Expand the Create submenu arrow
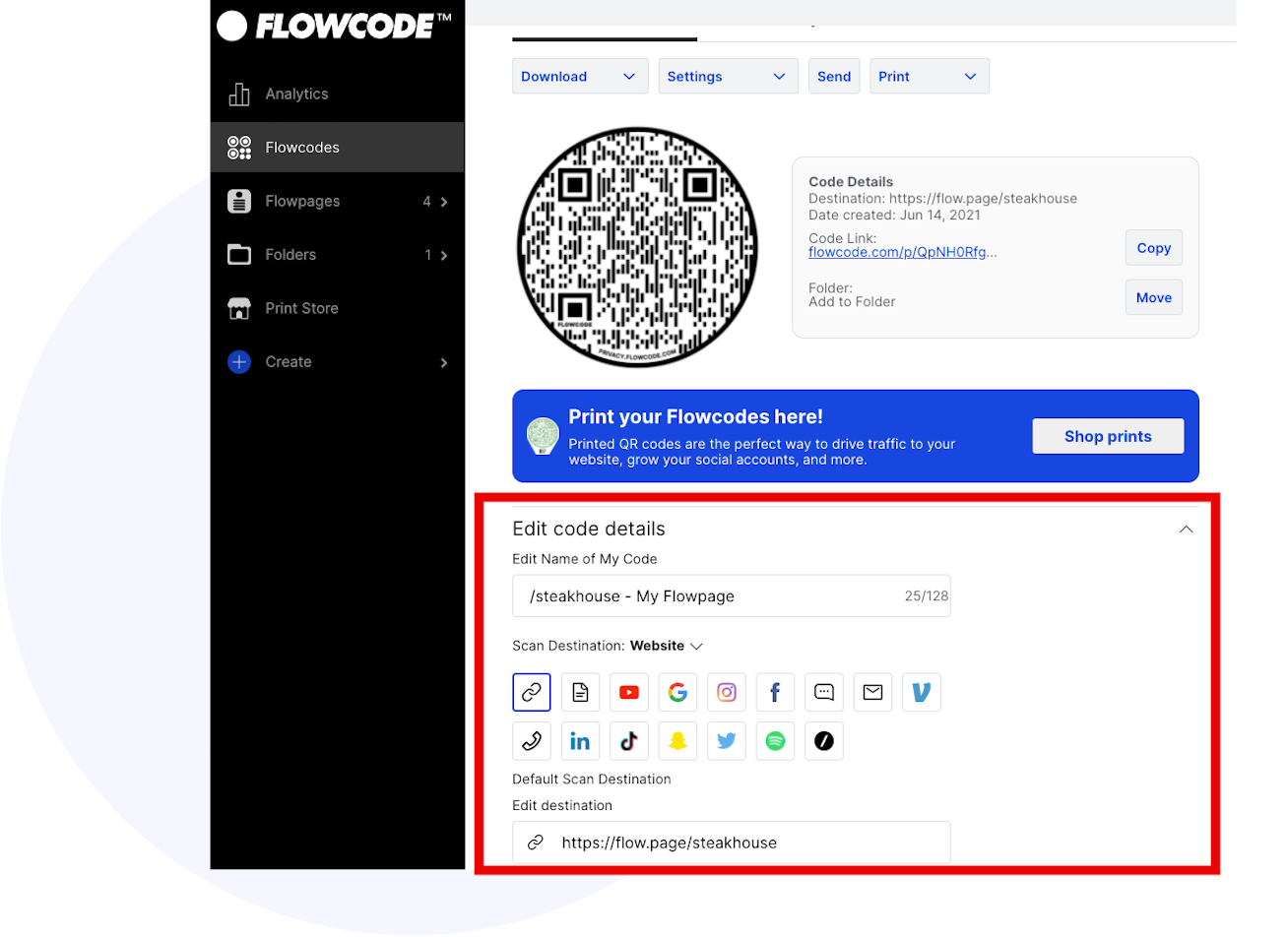This screenshot has width=1288, height=937. (444, 363)
